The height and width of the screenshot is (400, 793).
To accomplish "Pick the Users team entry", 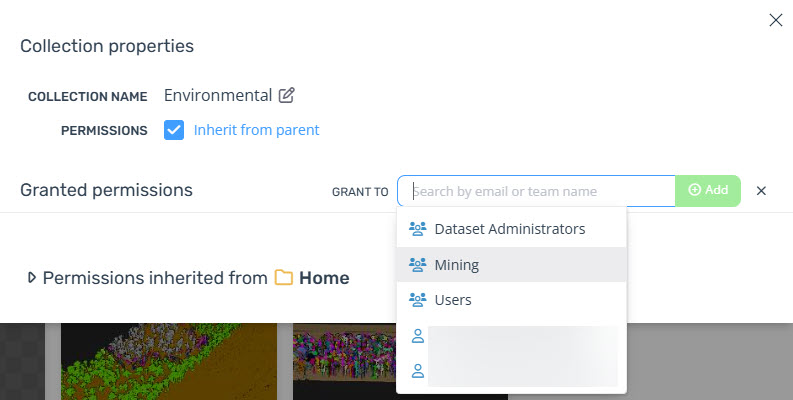I will (511, 300).
